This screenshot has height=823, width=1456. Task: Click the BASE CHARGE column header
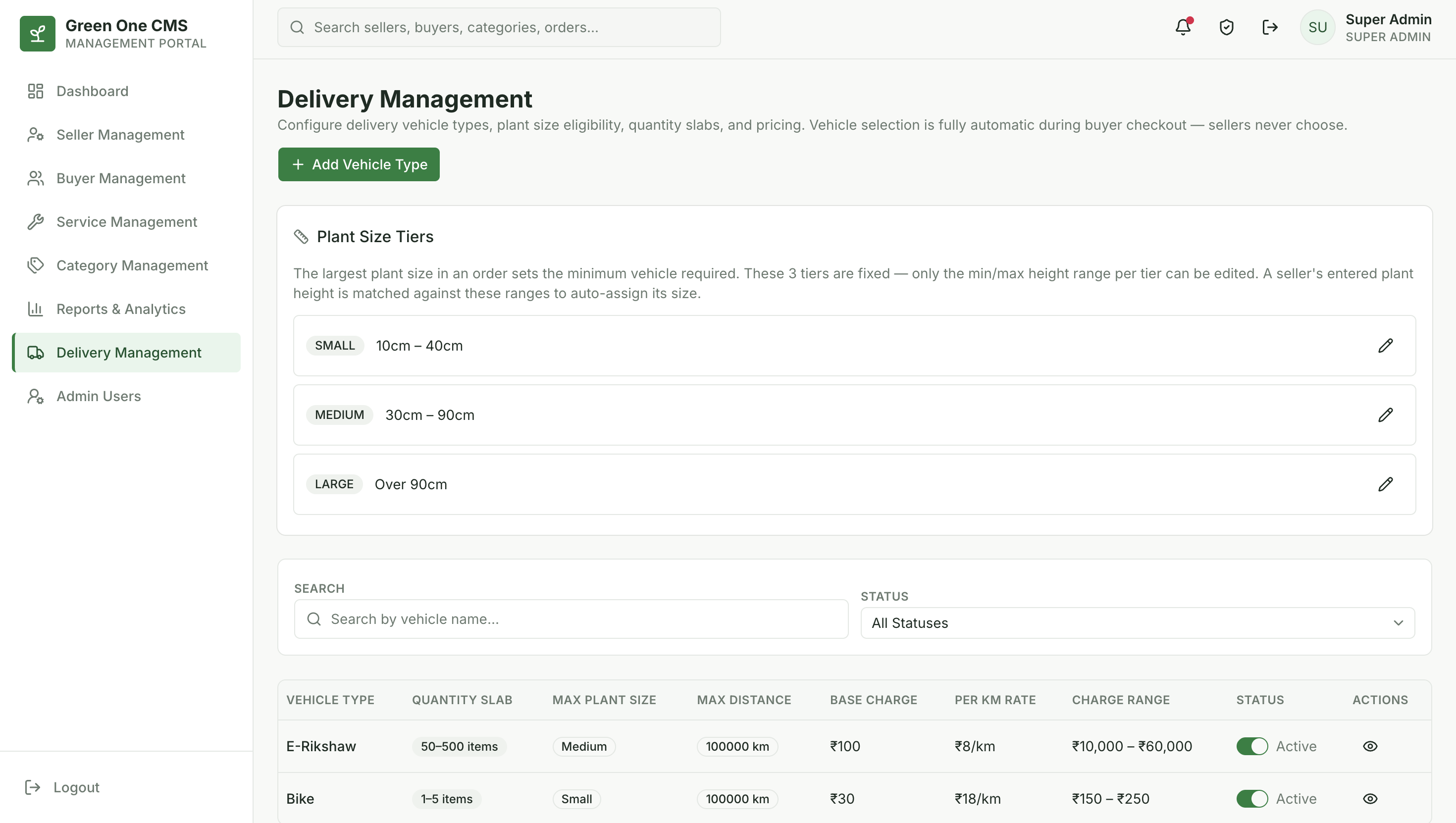(873, 700)
